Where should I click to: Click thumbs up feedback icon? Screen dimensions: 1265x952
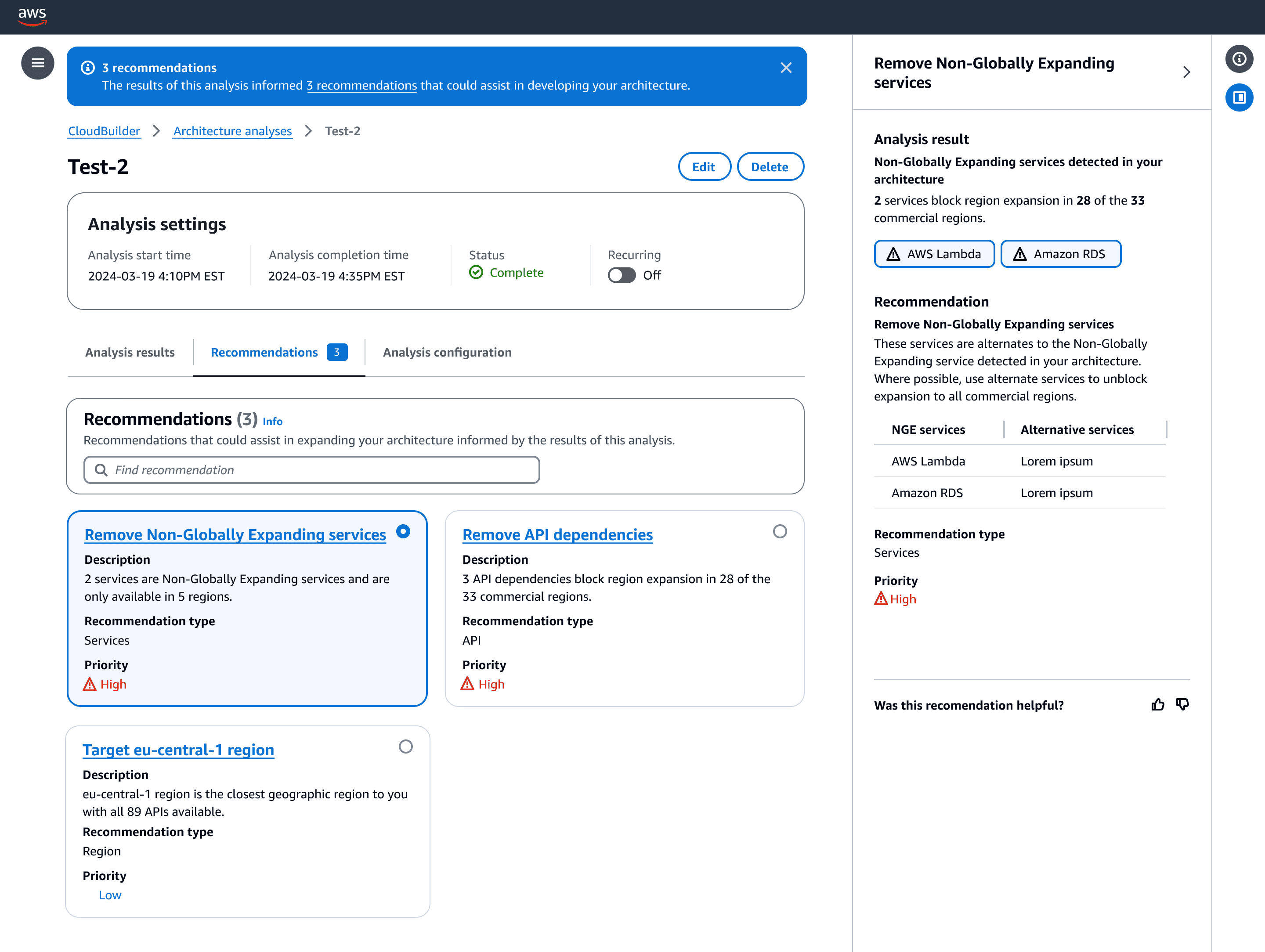[x=1157, y=704]
